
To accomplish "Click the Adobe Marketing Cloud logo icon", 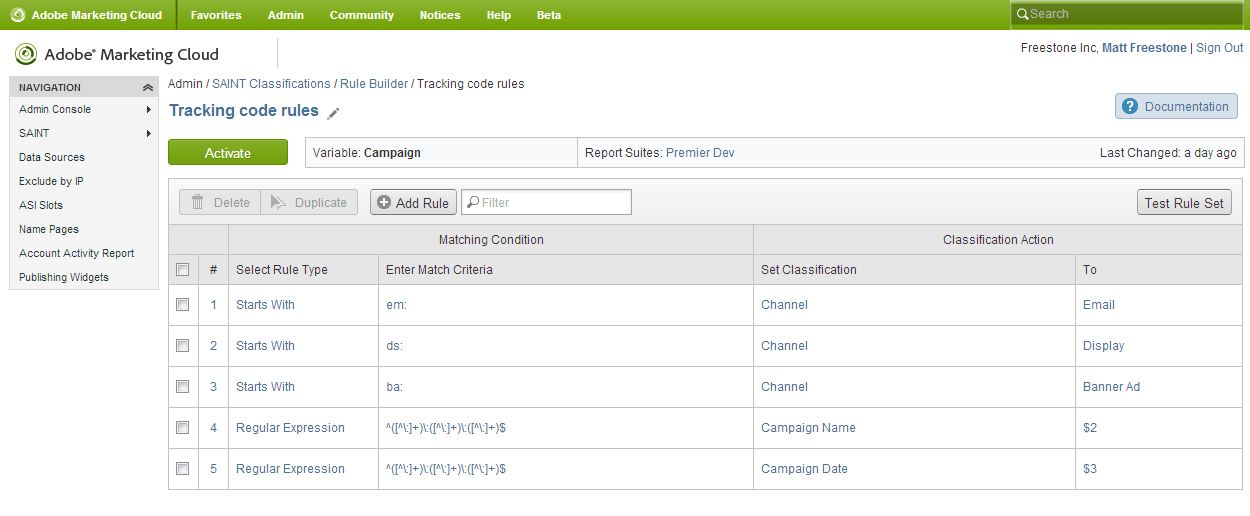I will click(26, 55).
